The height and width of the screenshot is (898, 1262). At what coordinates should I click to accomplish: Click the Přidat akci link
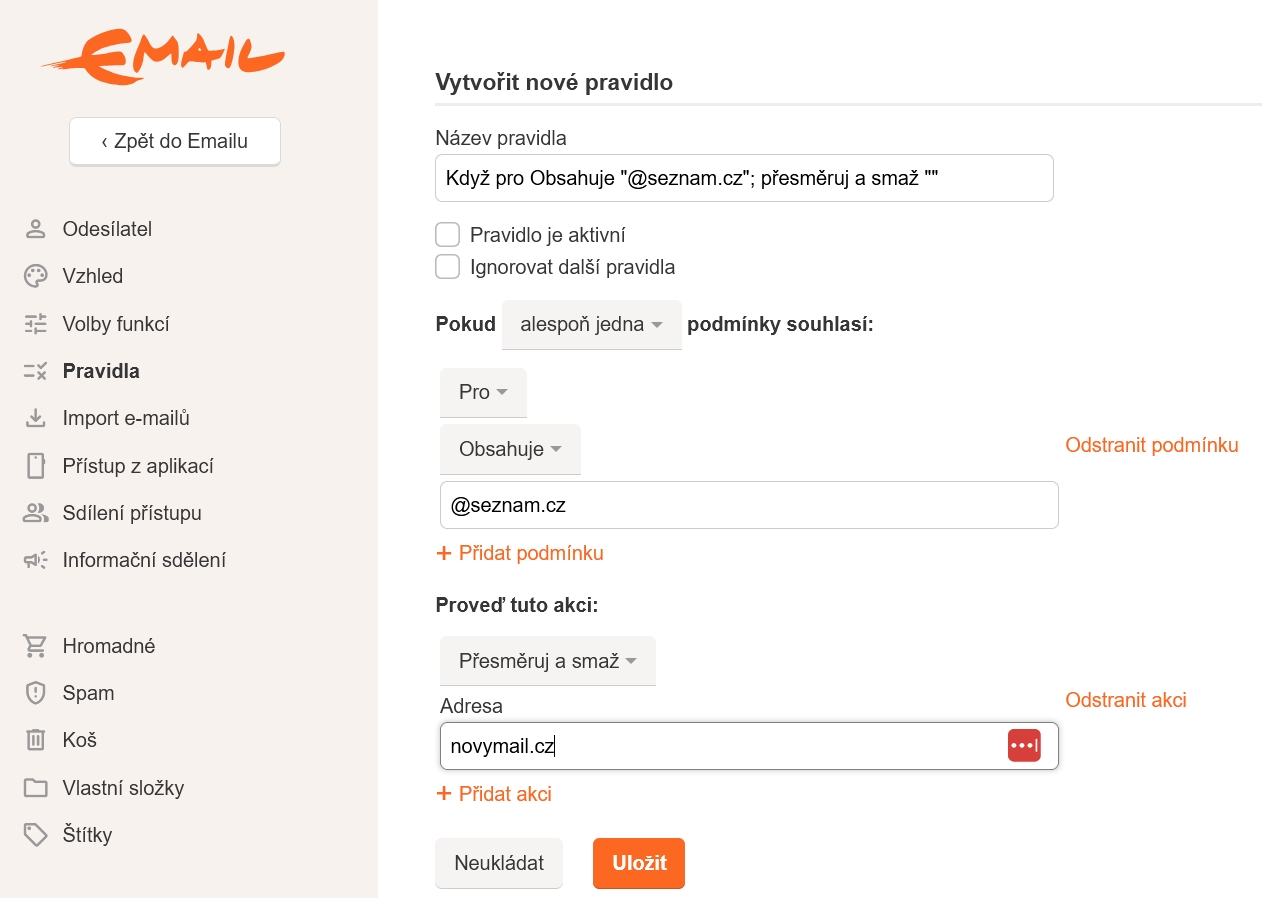click(495, 794)
